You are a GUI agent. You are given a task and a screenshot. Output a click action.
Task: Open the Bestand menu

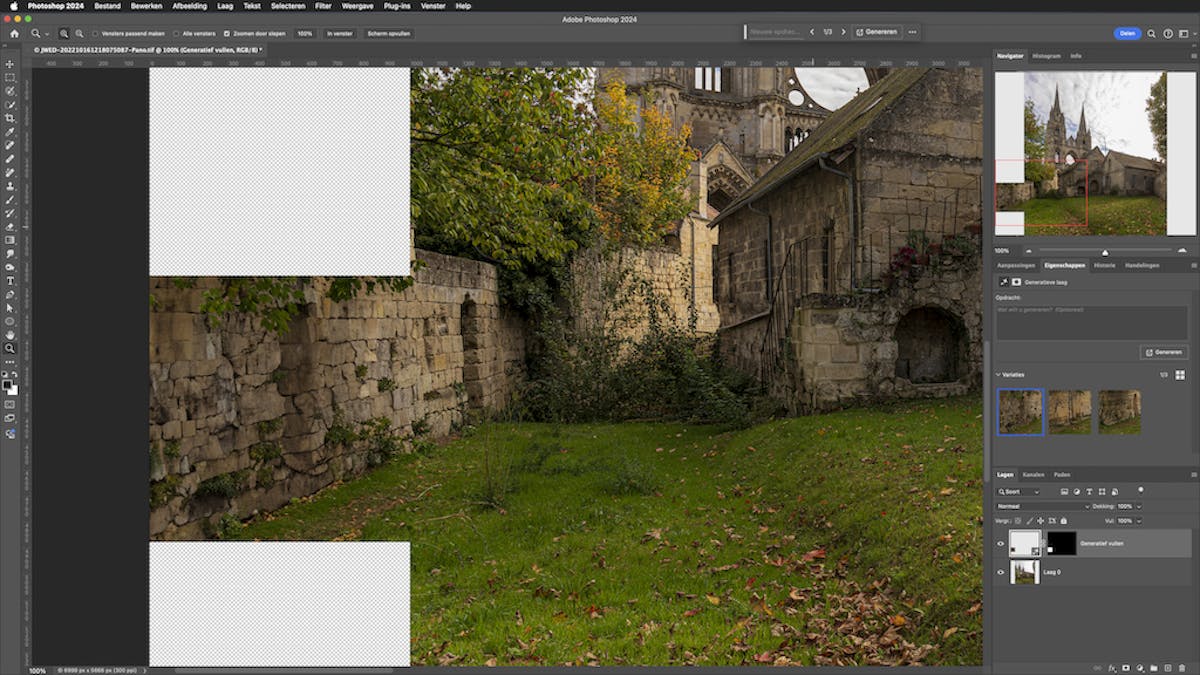(x=107, y=5)
